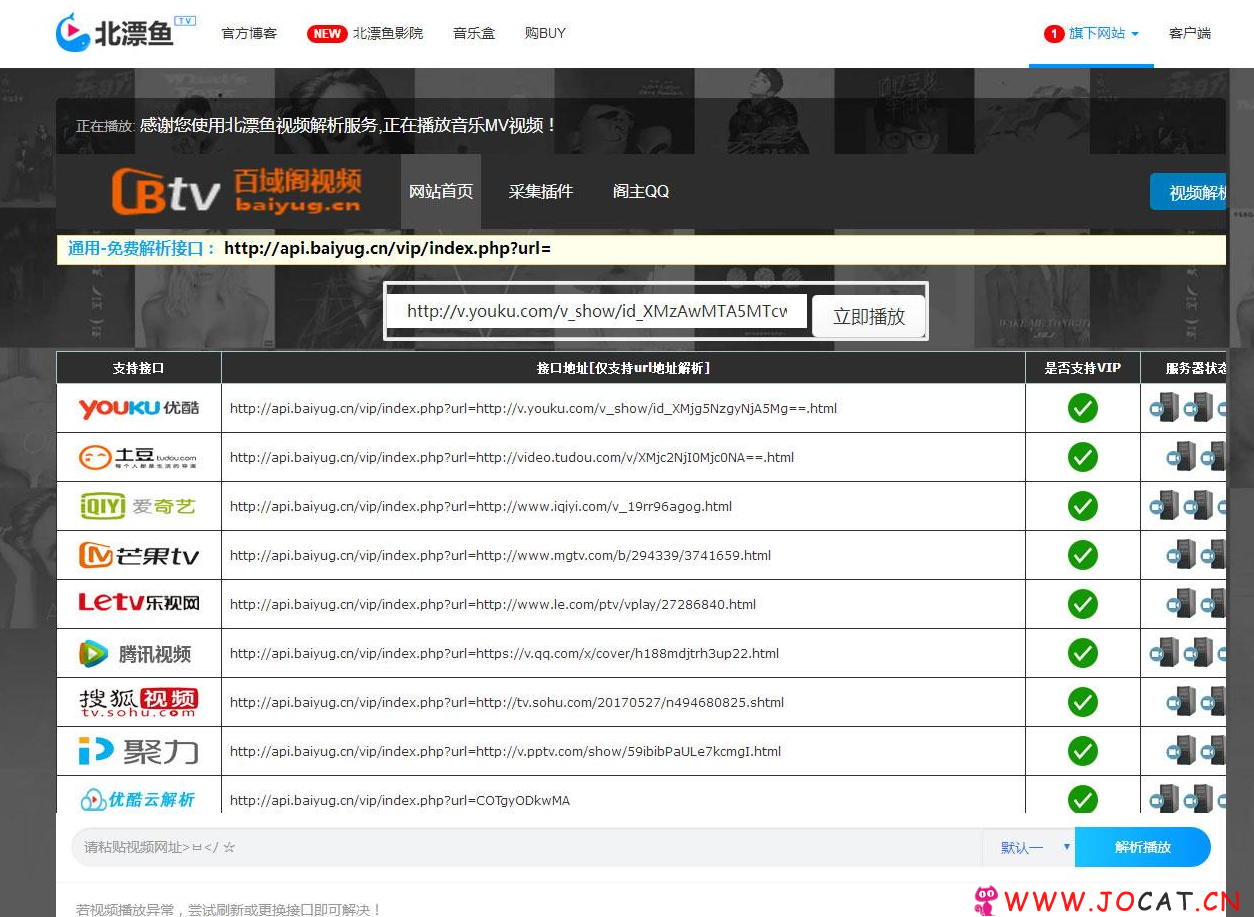This screenshot has height=917, width=1254.
Task: Click the green VIP checkmark in 优酷云解析 row
Action: tap(1083, 799)
